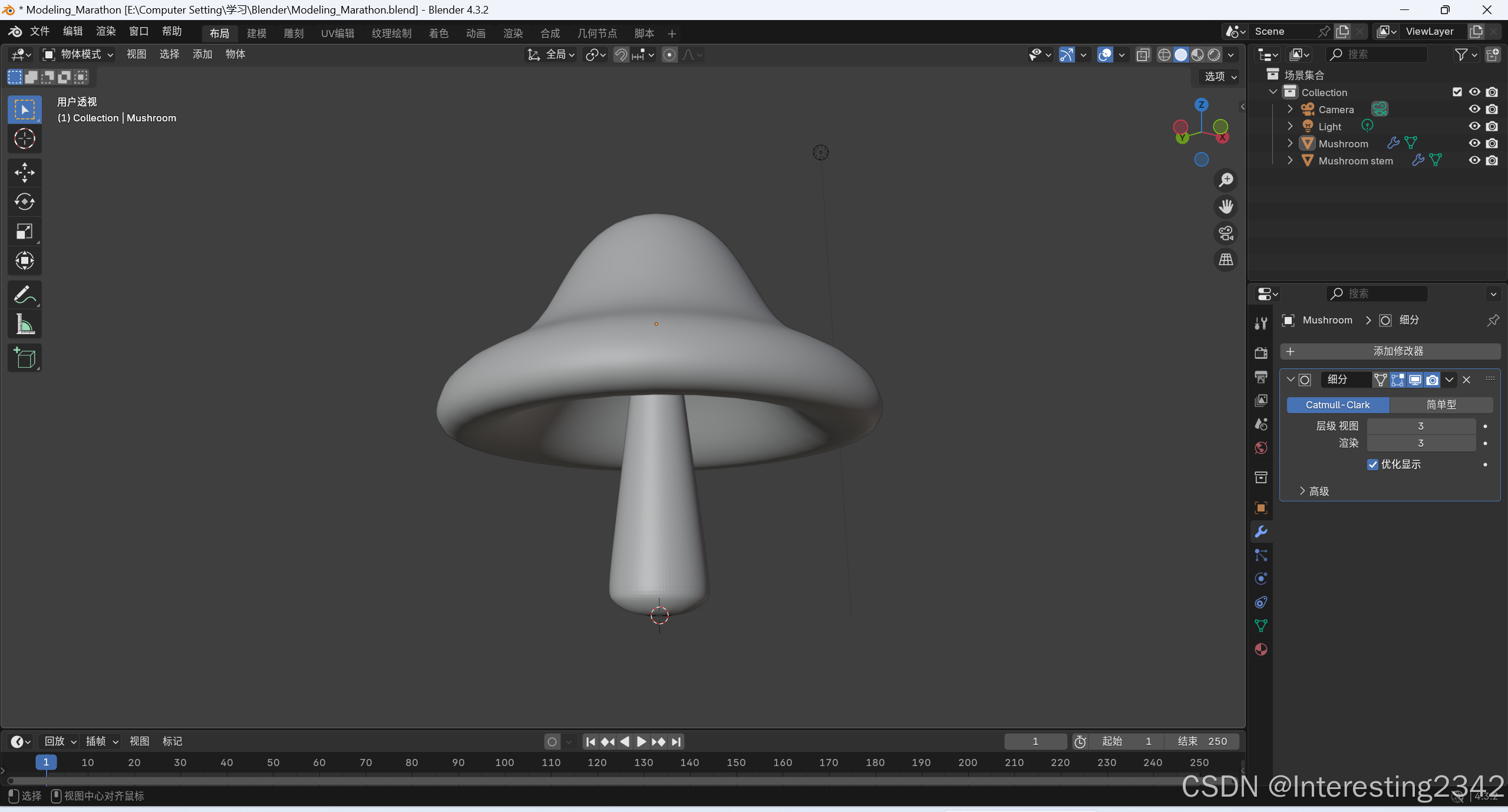Open the Material properties tab
The height and width of the screenshot is (812, 1508).
1260,649
